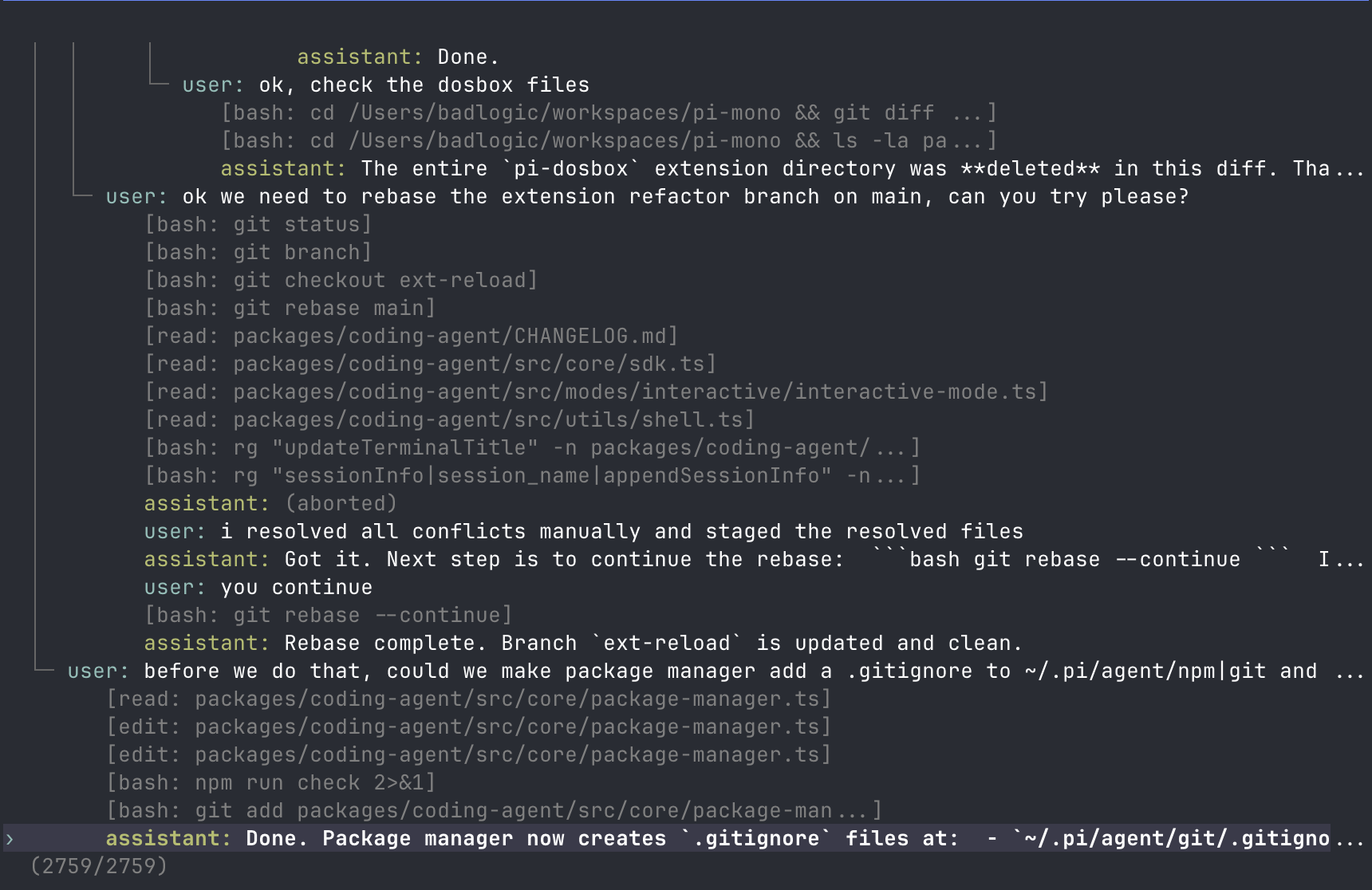
Task: Click the "assistant: (aborted)" message
Action: point(270,504)
